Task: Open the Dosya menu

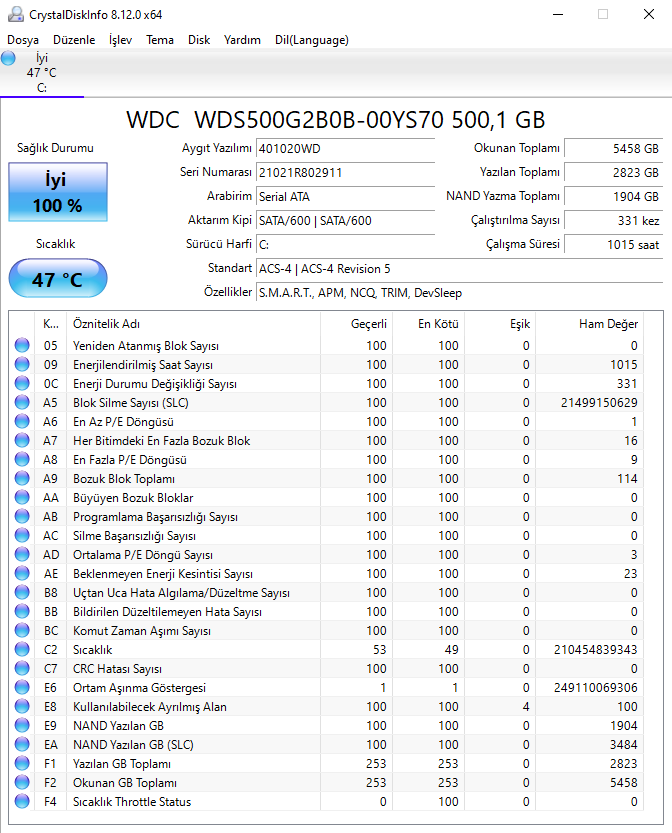Action: [x=23, y=40]
